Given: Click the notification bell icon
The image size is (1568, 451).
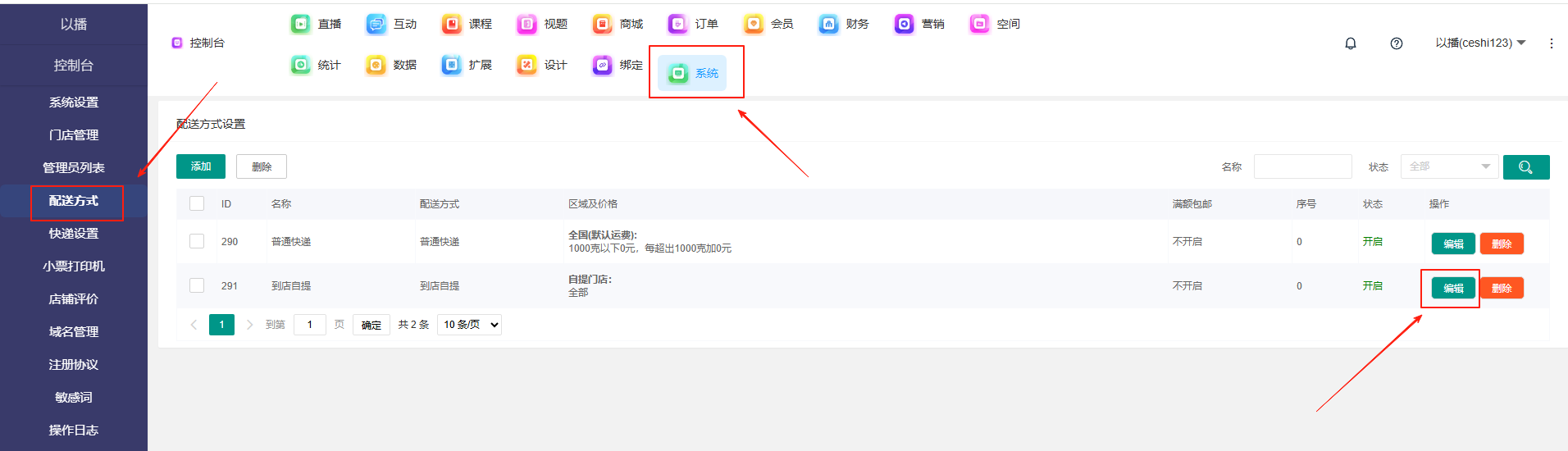Looking at the screenshot, I should pos(1351,43).
